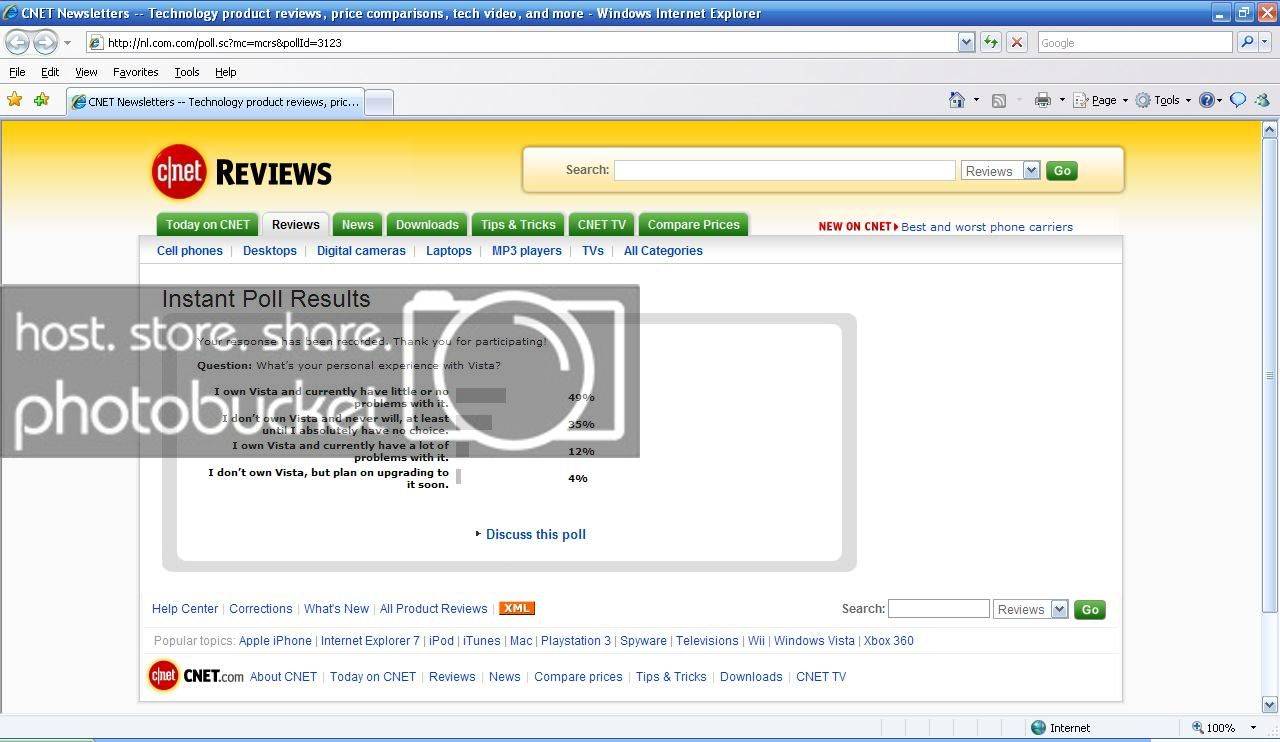Select the CNET Newsletters browser tab

(215, 102)
